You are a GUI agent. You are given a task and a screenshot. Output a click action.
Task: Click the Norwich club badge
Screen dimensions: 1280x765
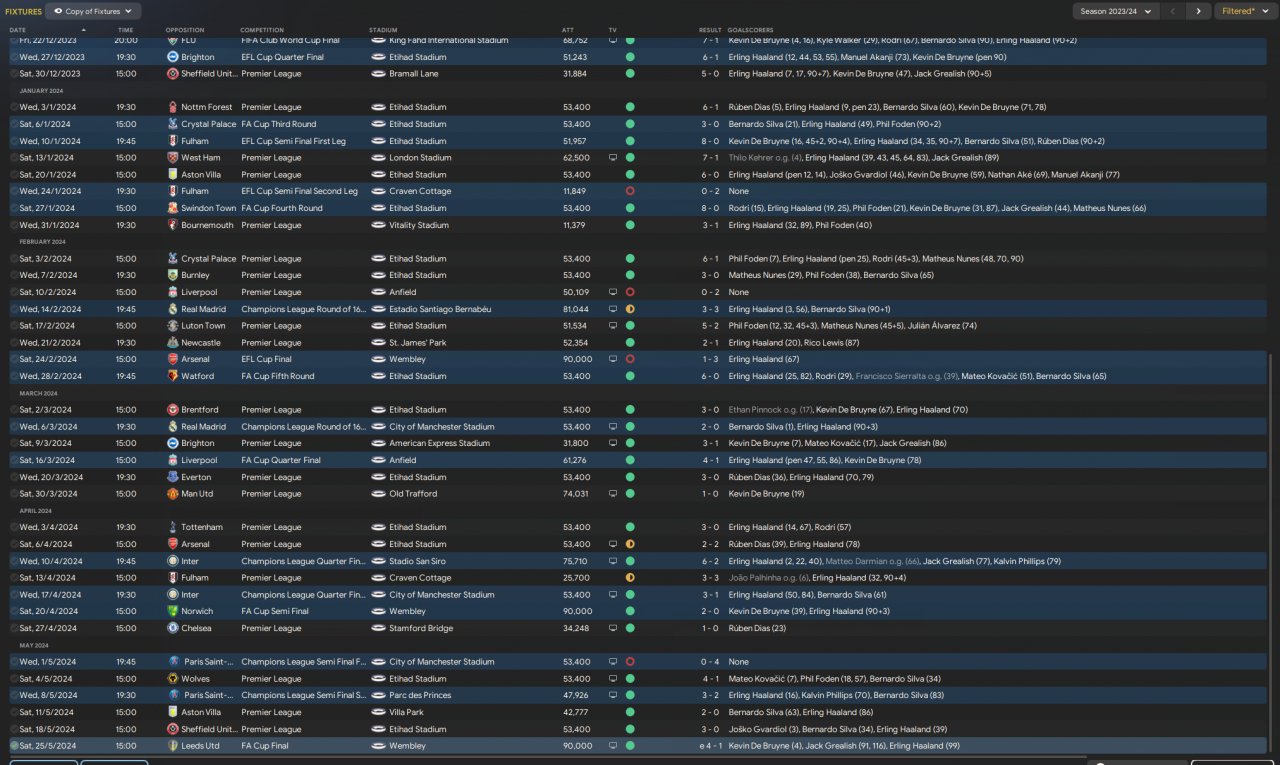(173, 611)
